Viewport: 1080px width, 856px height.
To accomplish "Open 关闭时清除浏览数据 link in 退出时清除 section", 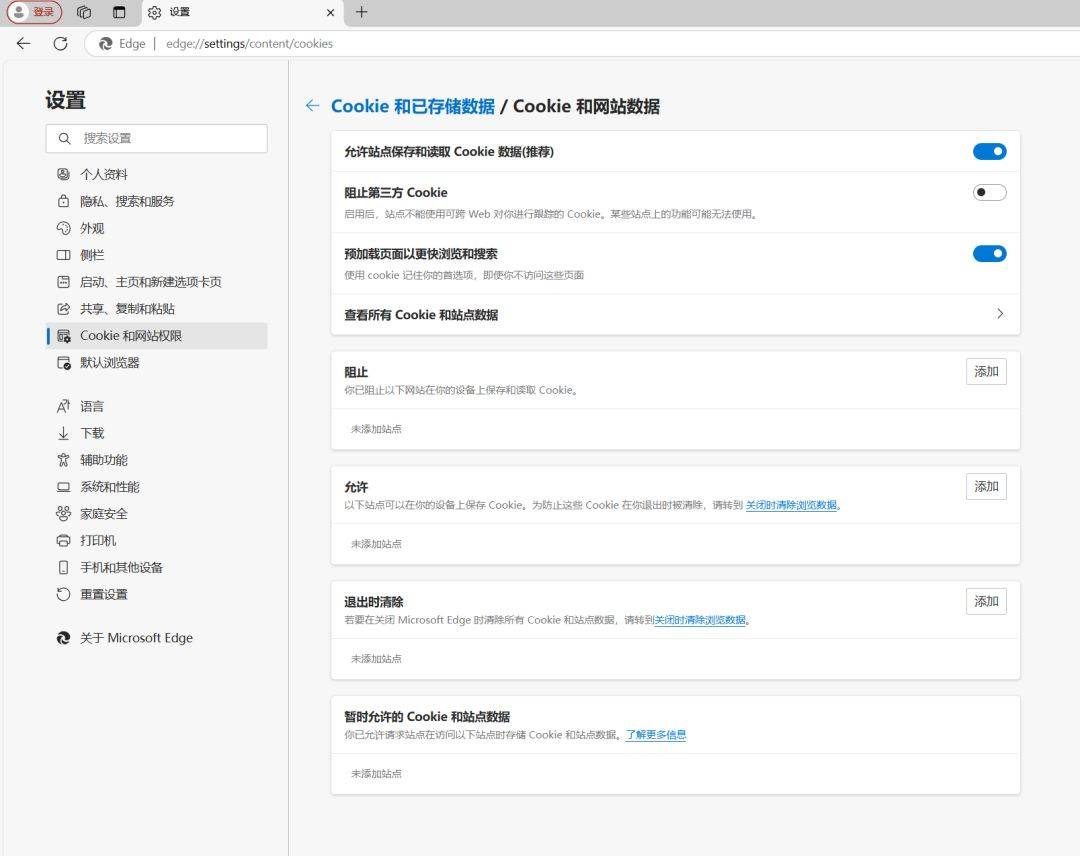I will (x=700, y=620).
